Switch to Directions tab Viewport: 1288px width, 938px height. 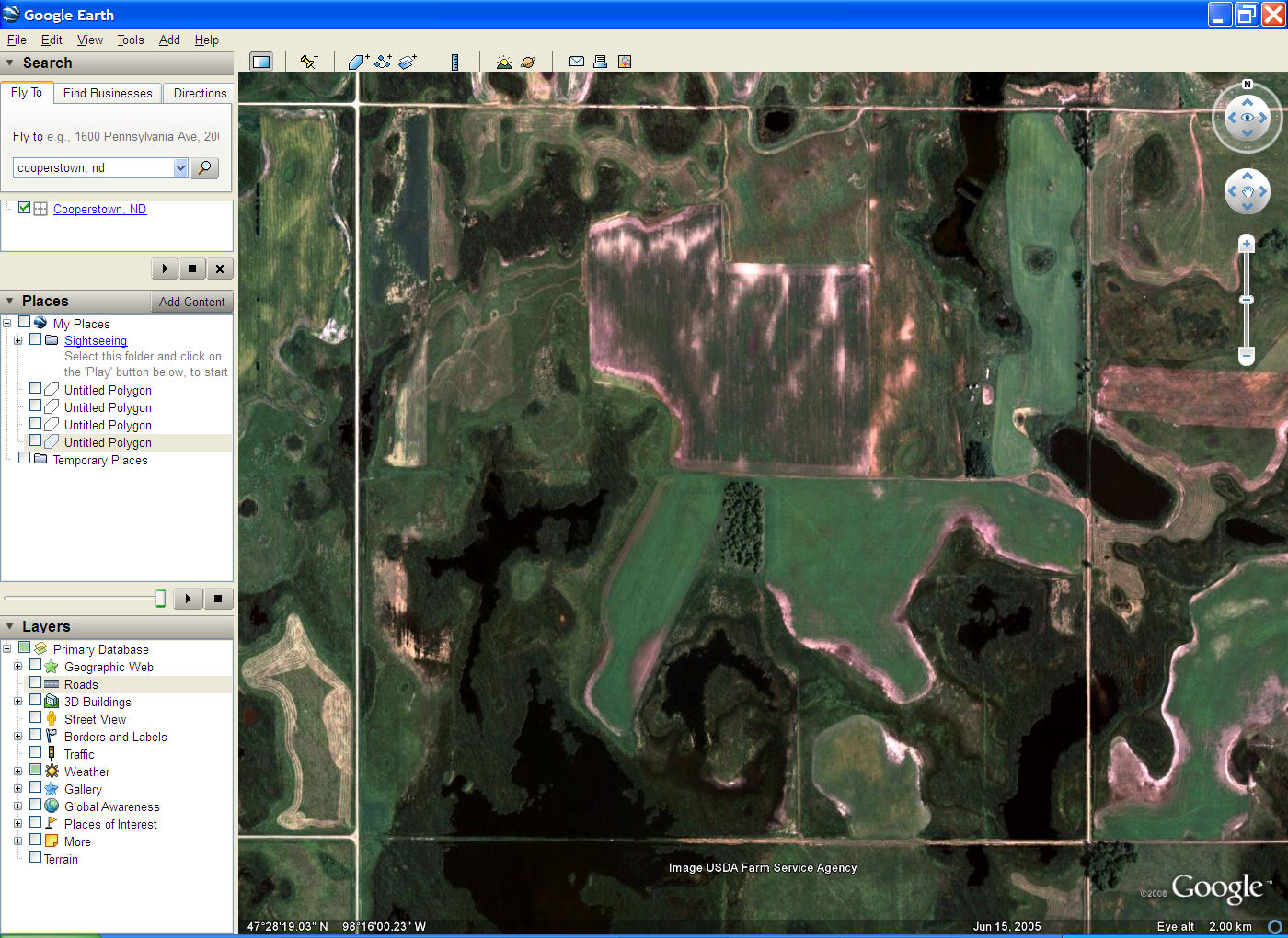(200, 93)
